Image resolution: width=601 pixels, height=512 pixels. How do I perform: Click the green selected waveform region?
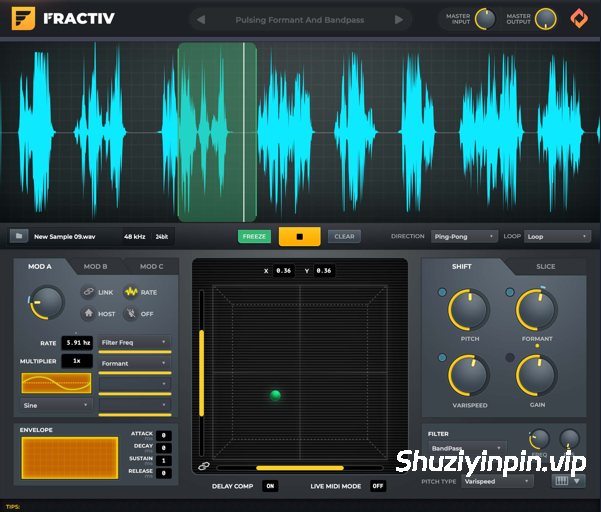point(217,132)
